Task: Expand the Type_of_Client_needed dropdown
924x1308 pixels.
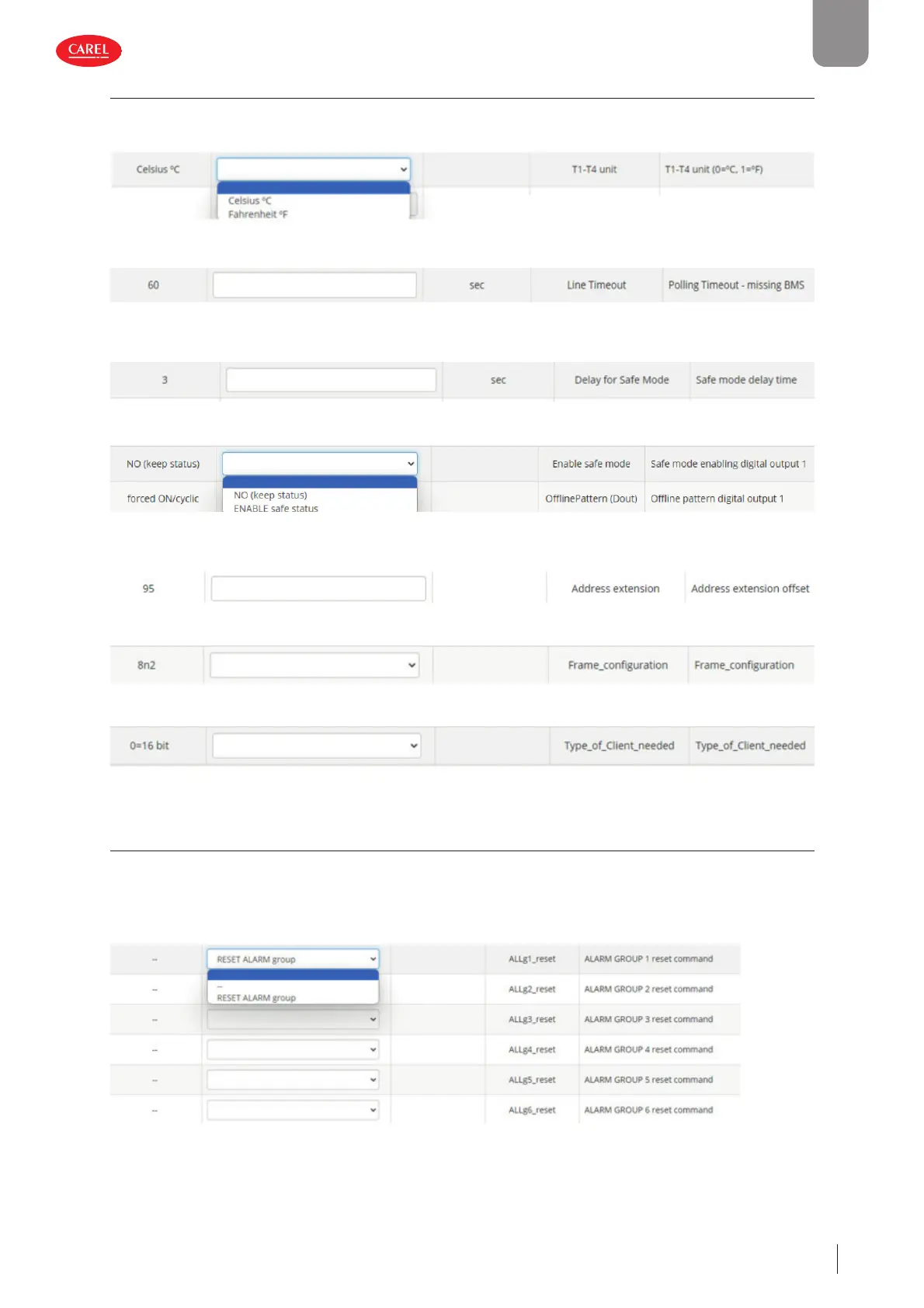Action: pos(317,746)
